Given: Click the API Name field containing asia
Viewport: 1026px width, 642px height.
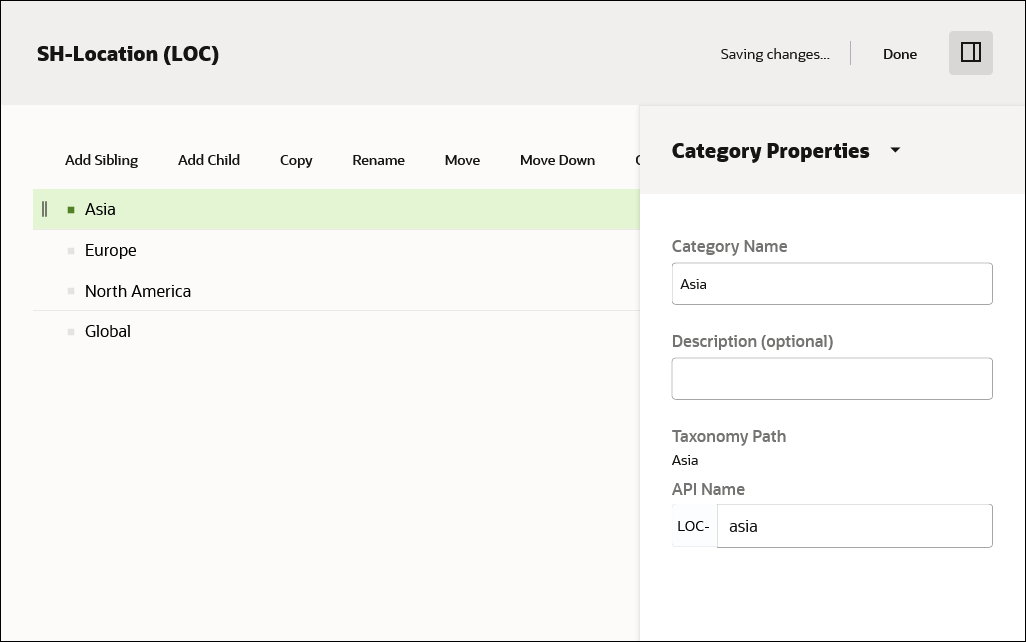Looking at the screenshot, I should tap(855, 525).
